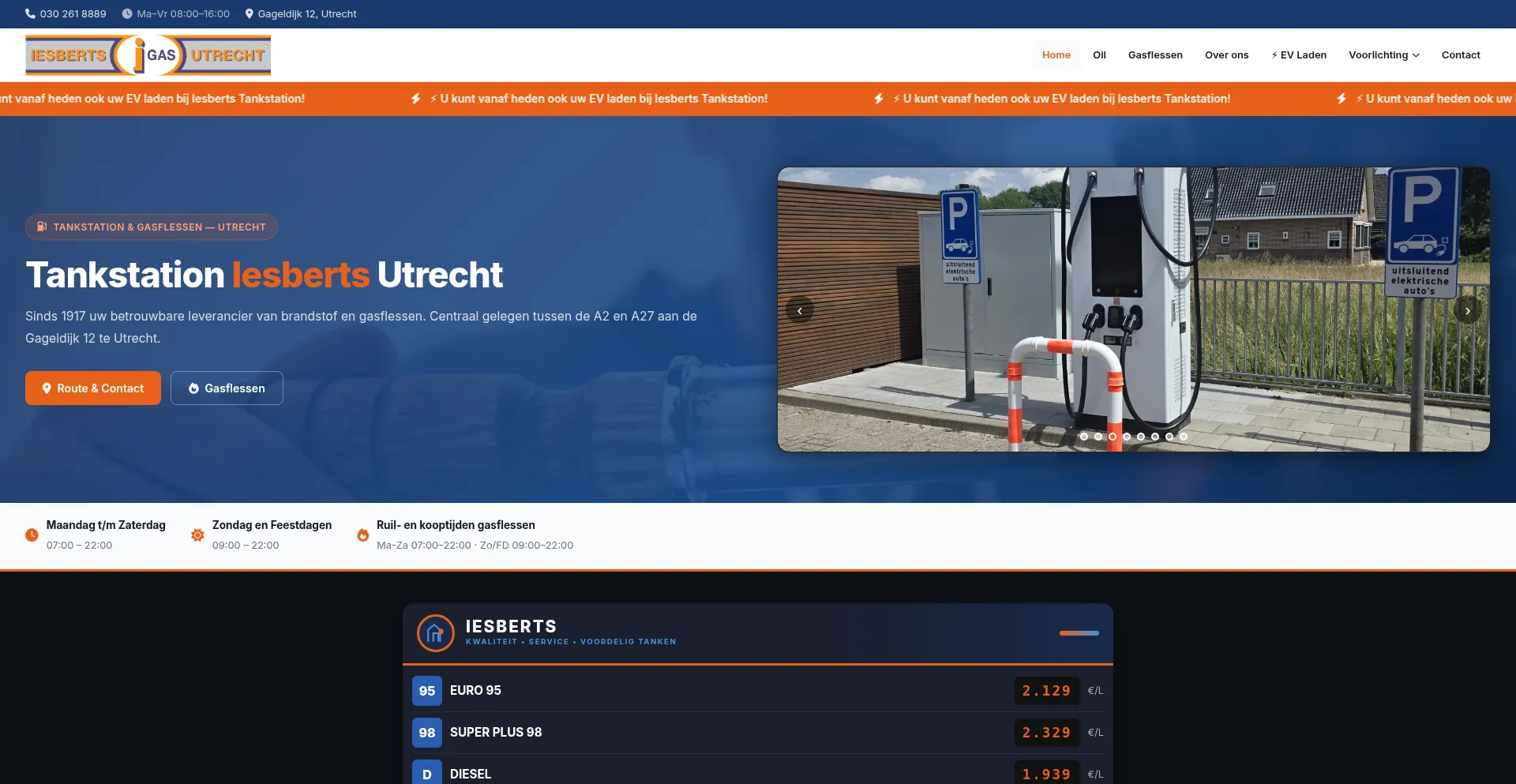
Task: Select the second carousel dot
Action: [x=1098, y=437]
